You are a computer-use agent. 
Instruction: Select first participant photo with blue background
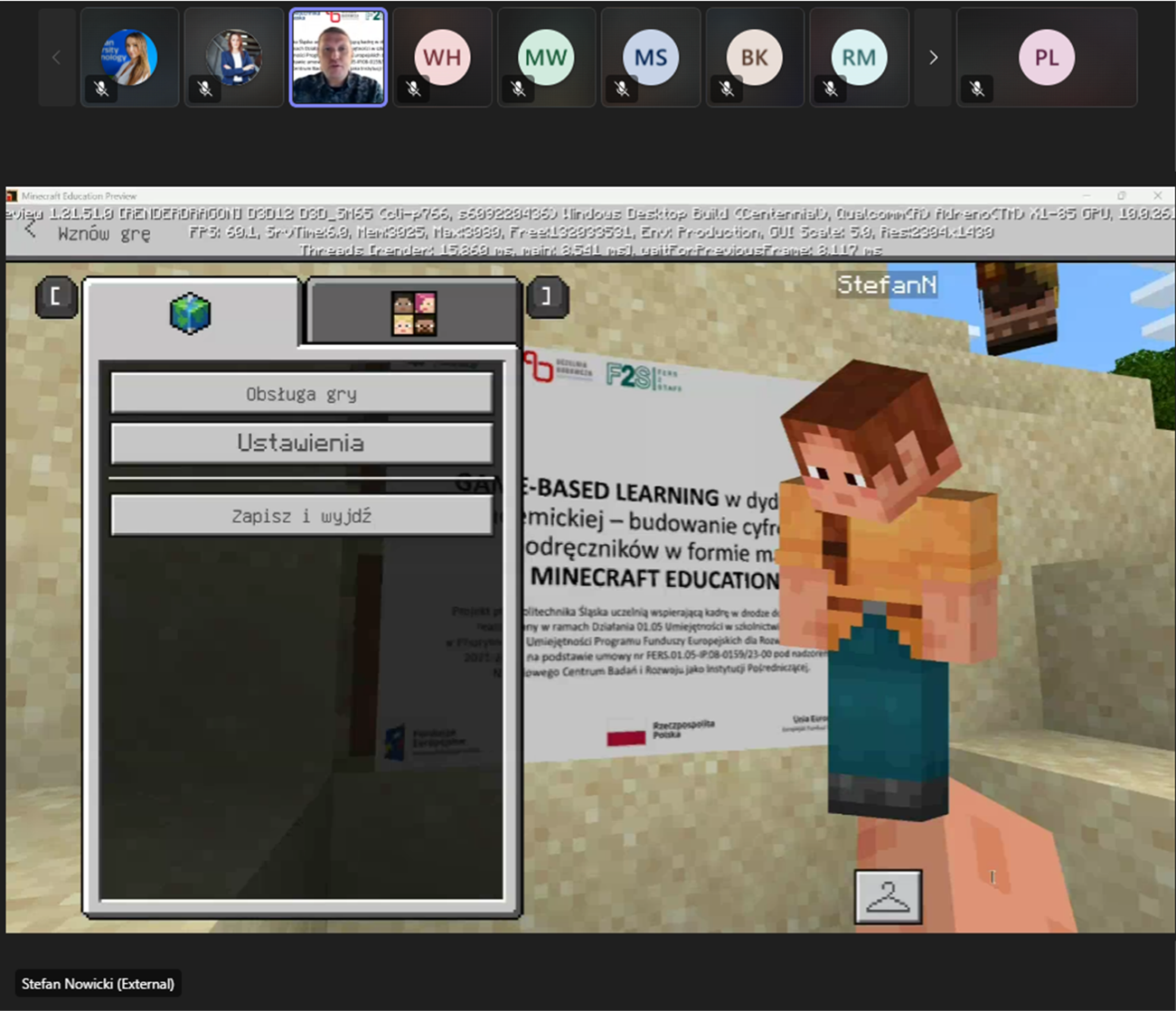pyautogui.click(x=129, y=58)
